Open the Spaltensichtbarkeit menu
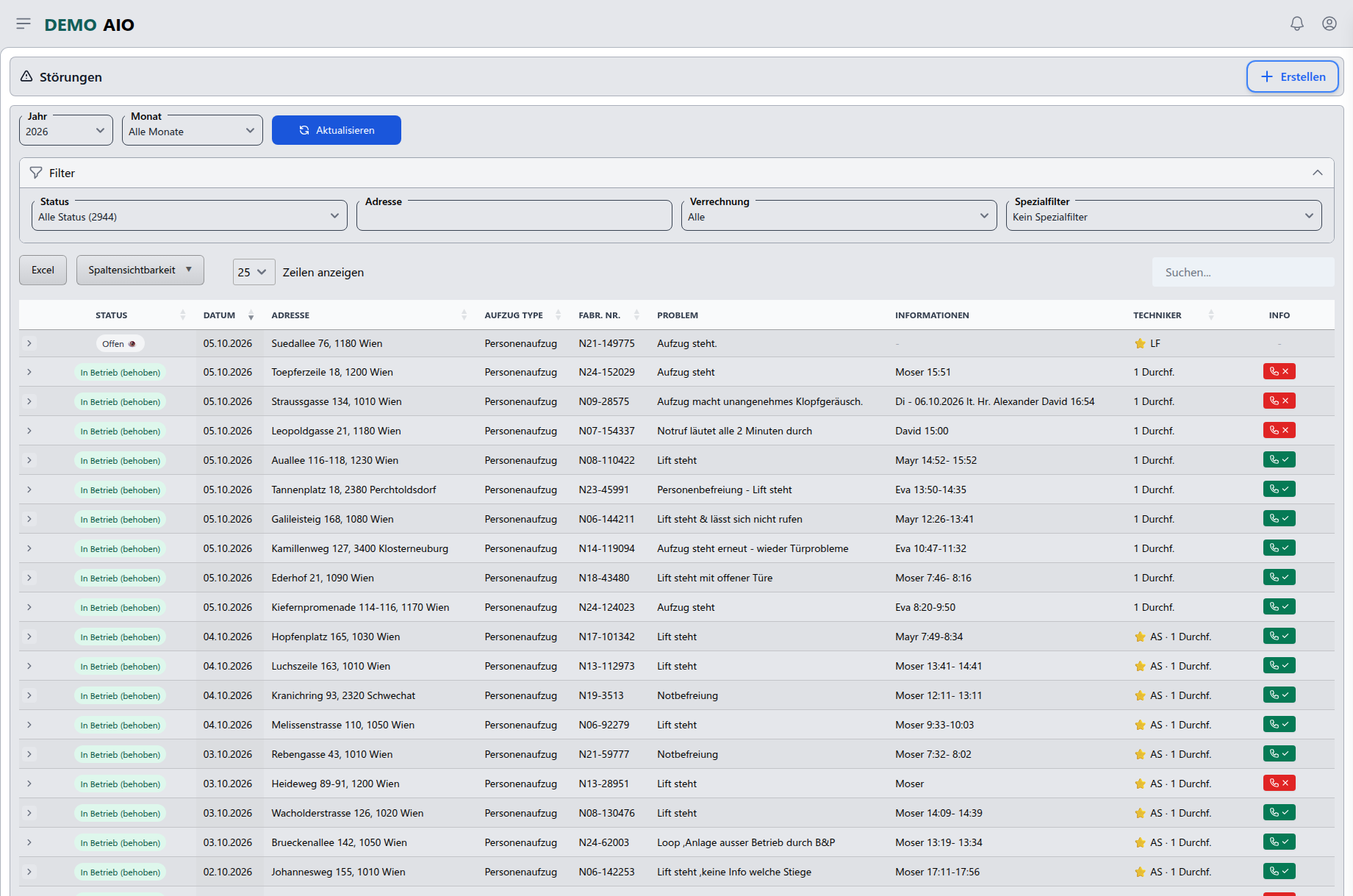Viewport: 1353px width, 896px height. coord(140,270)
